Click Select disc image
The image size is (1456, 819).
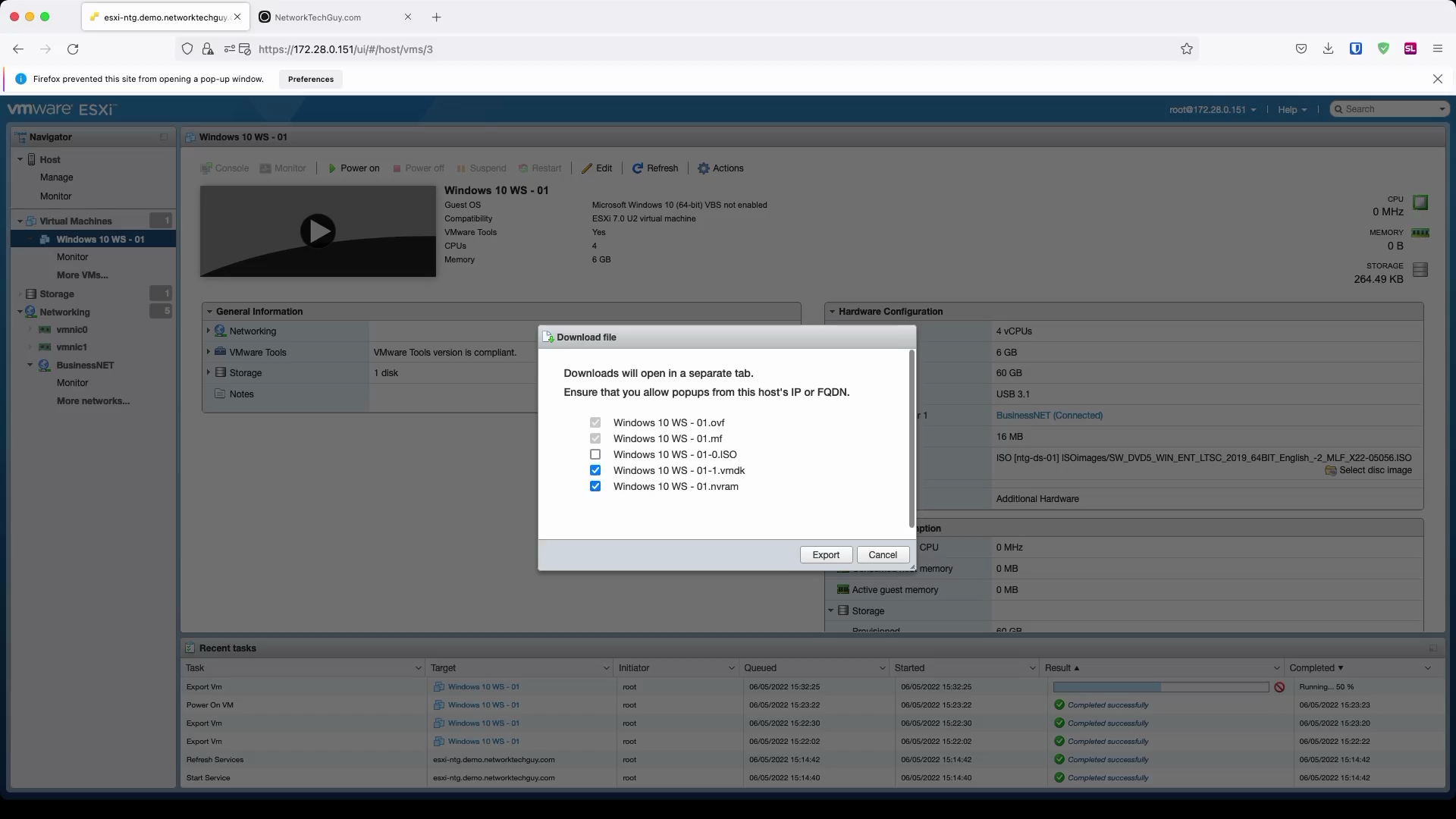click(x=1369, y=471)
